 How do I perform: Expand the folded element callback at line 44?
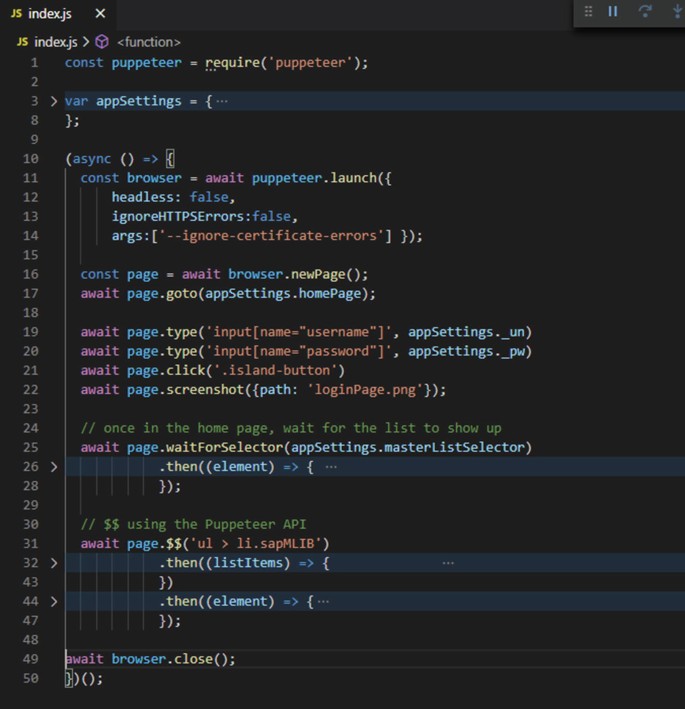click(54, 601)
